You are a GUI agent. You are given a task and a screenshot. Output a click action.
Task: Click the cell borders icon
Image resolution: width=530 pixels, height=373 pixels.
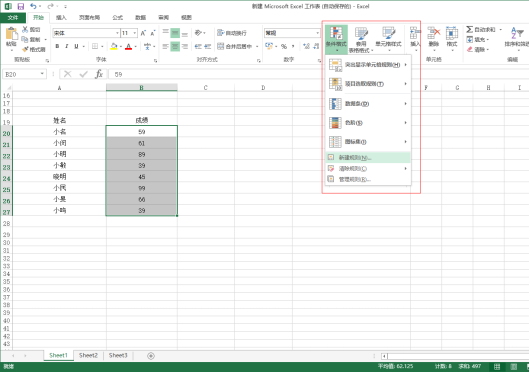95,46
